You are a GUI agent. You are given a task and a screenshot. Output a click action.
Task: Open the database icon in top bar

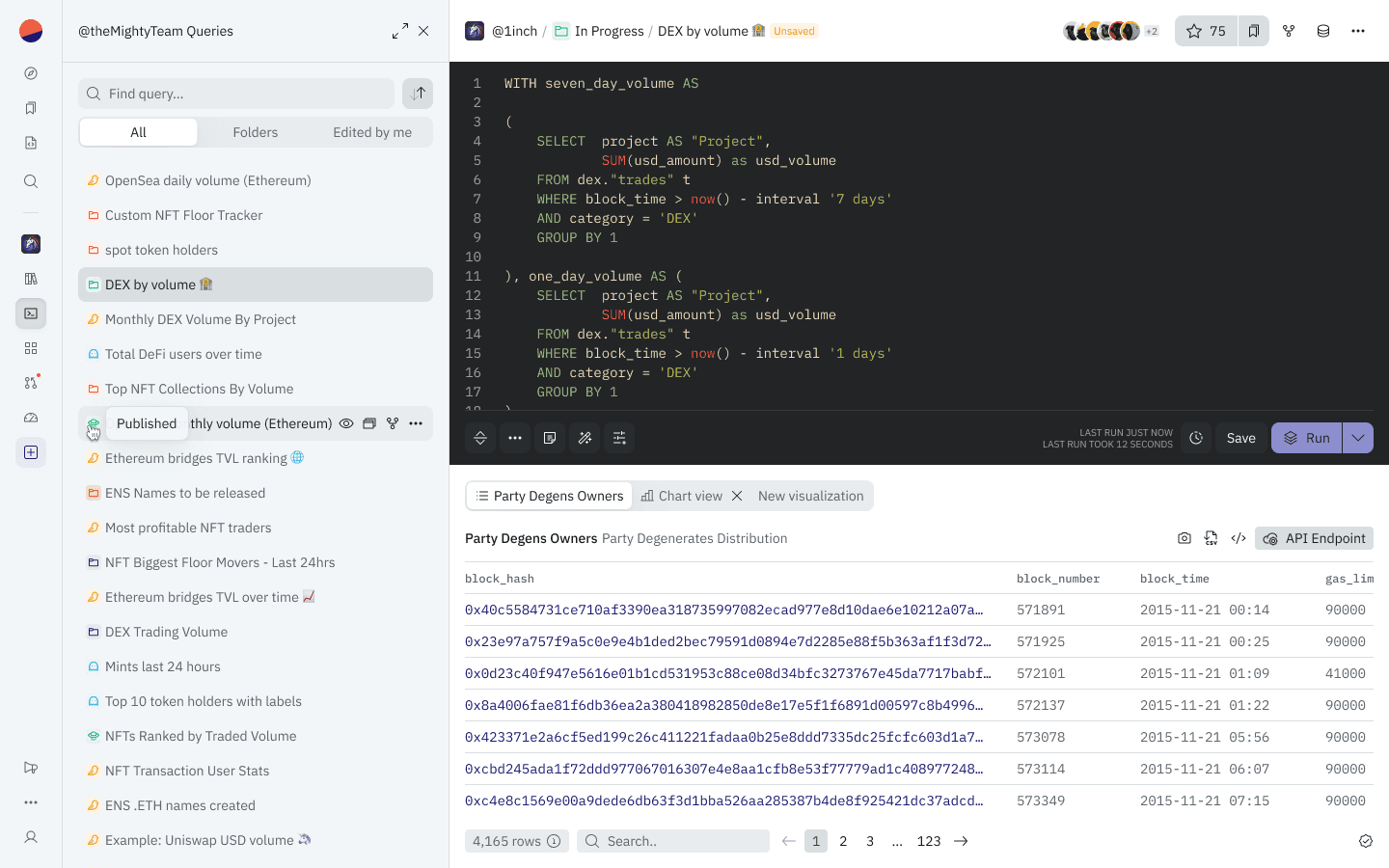click(1323, 31)
